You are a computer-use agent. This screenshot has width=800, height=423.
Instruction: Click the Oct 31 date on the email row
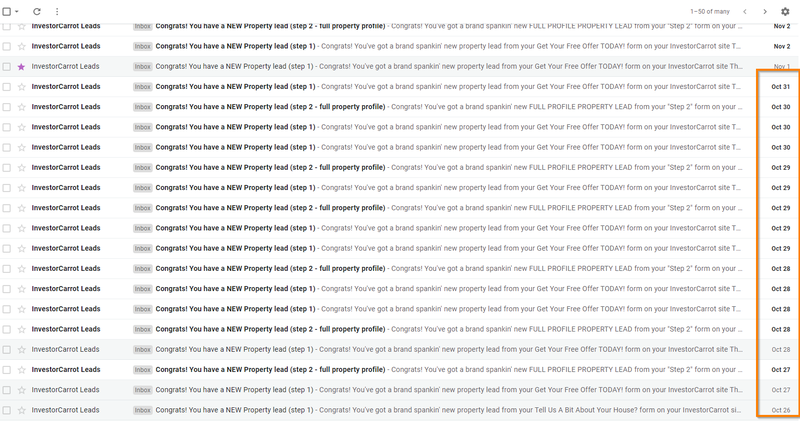[780, 87]
